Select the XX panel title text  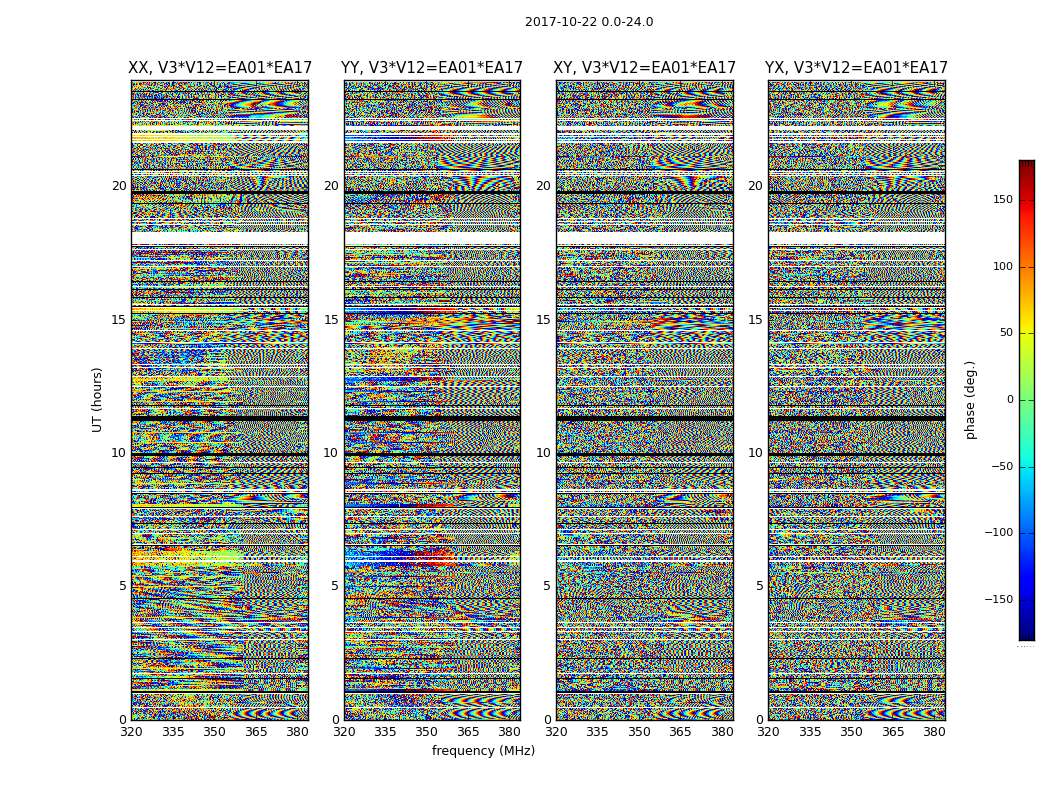pyautogui.click(x=220, y=68)
